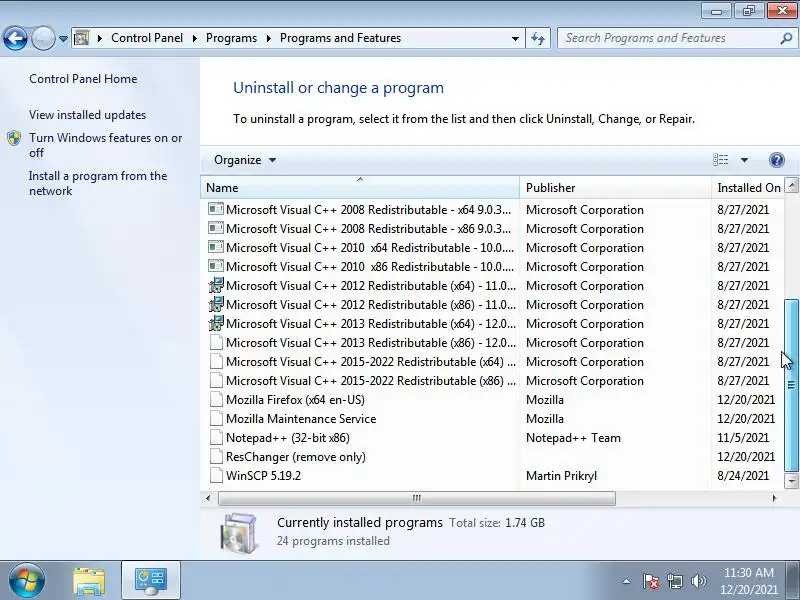Sort list by Name column header
This screenshot has height=600, width=800.
tap(360, 188)
